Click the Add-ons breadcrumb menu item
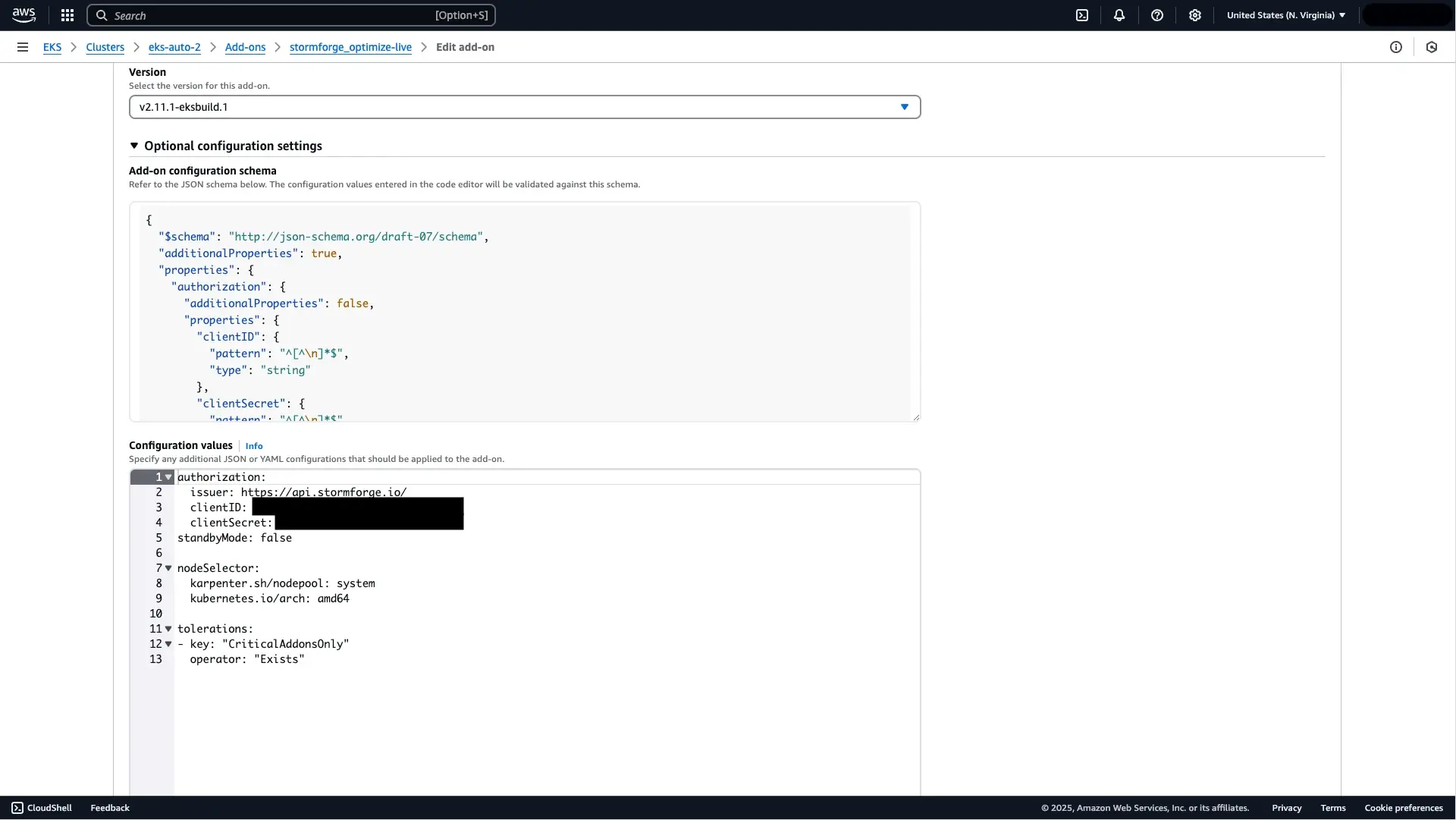Screen dimensions: 1456x820 245,46
